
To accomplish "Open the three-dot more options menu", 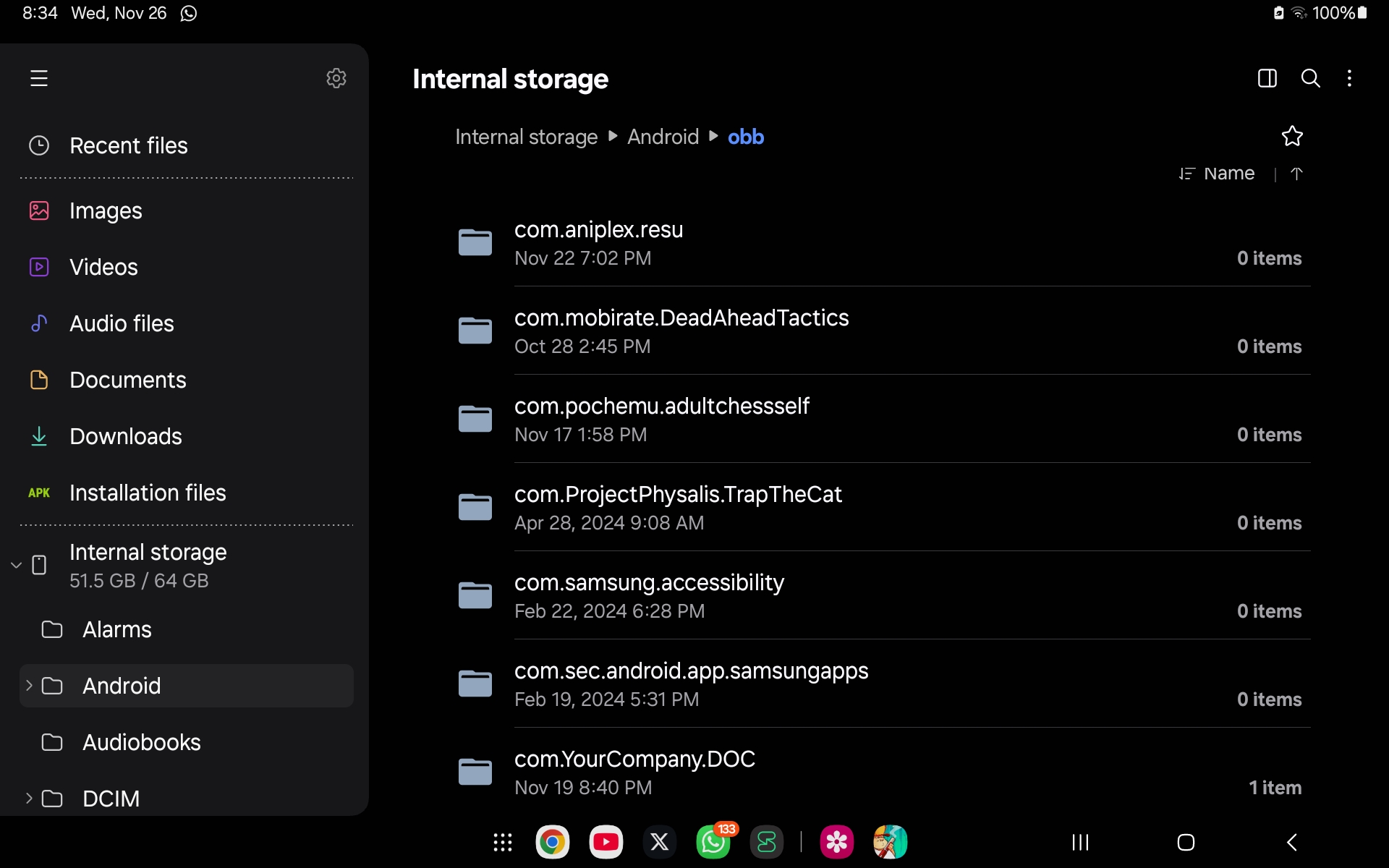I will tap(1349, 78).
